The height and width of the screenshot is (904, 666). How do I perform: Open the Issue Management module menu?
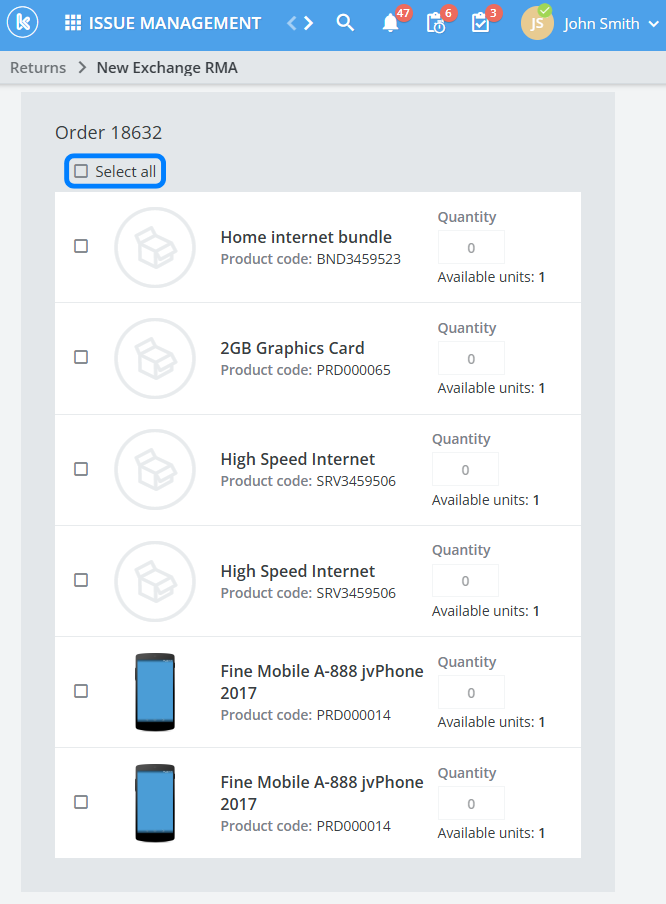point(175,23)
